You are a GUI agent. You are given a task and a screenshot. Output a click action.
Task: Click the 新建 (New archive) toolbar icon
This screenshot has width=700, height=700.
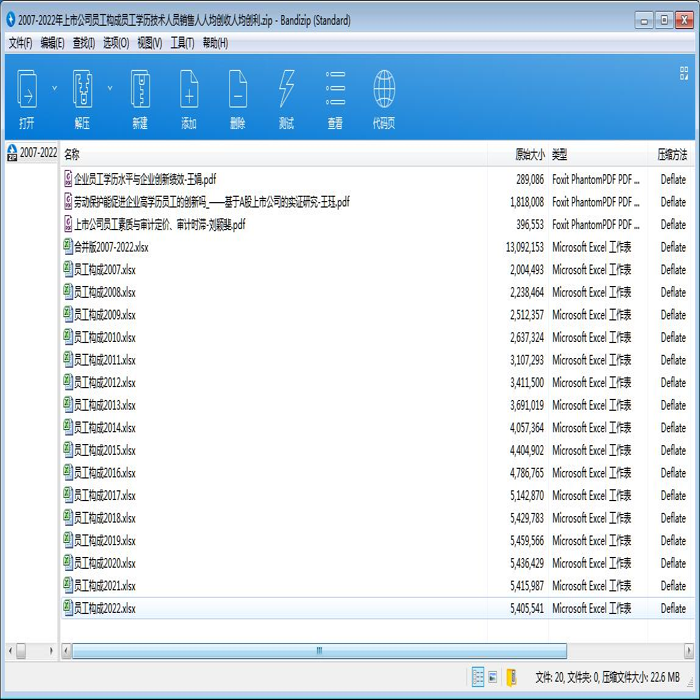[140, 99]
